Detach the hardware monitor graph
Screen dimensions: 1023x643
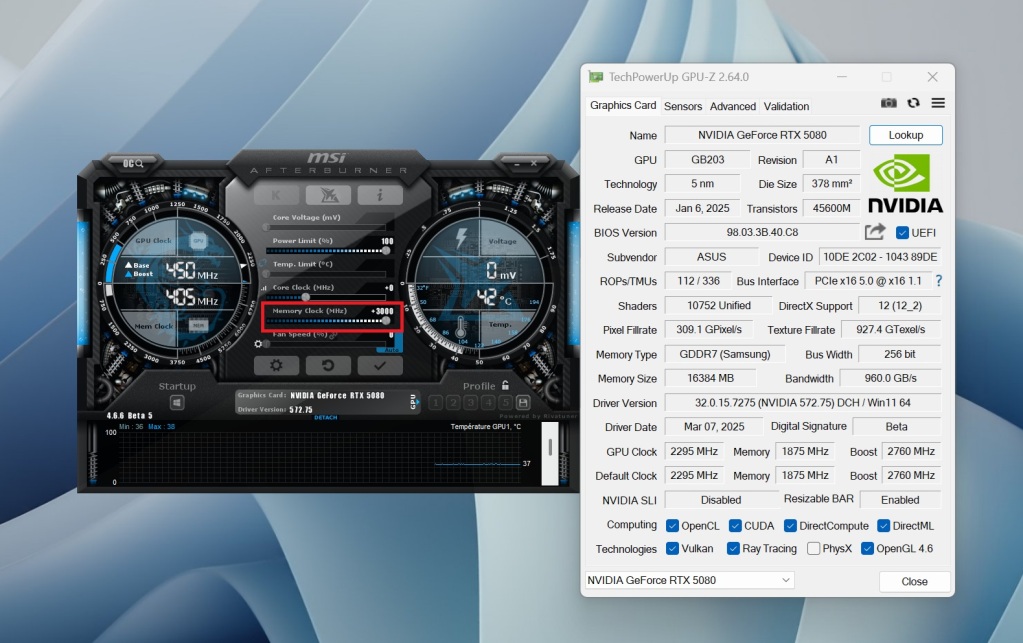coord(326,417)
